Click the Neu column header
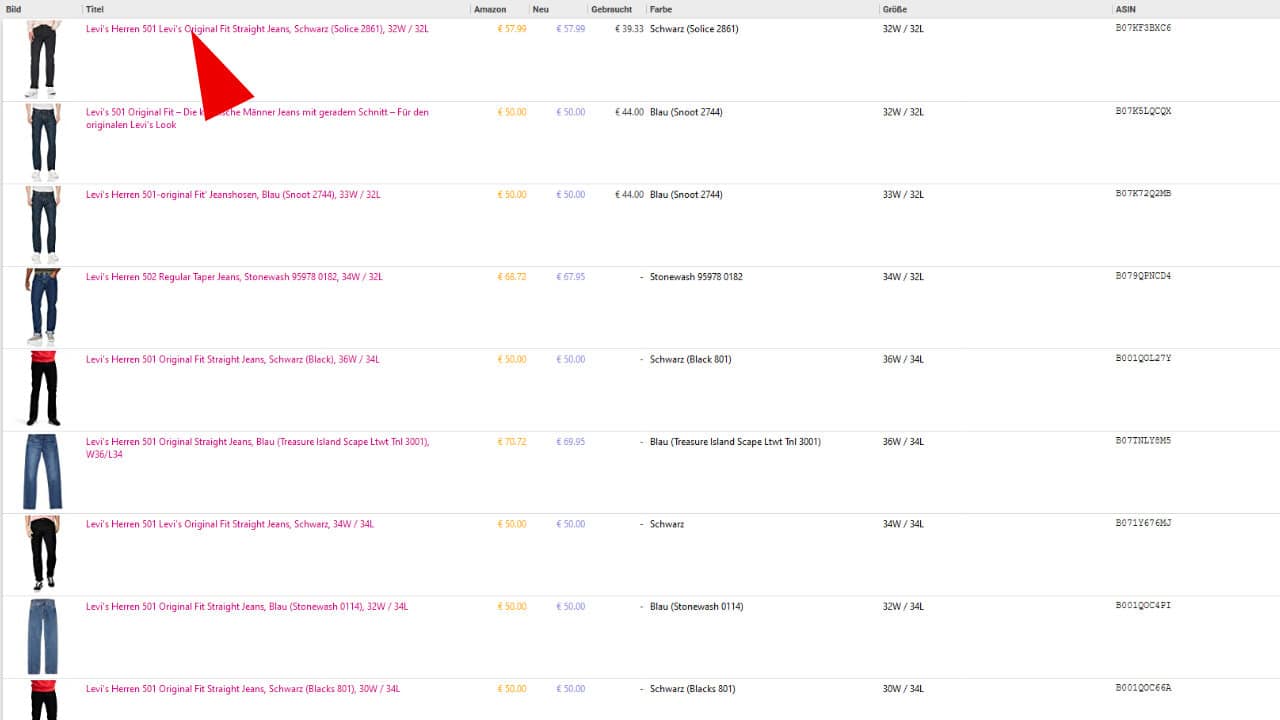This screenshot has width=1280, height=720. (x=541, y=9)
